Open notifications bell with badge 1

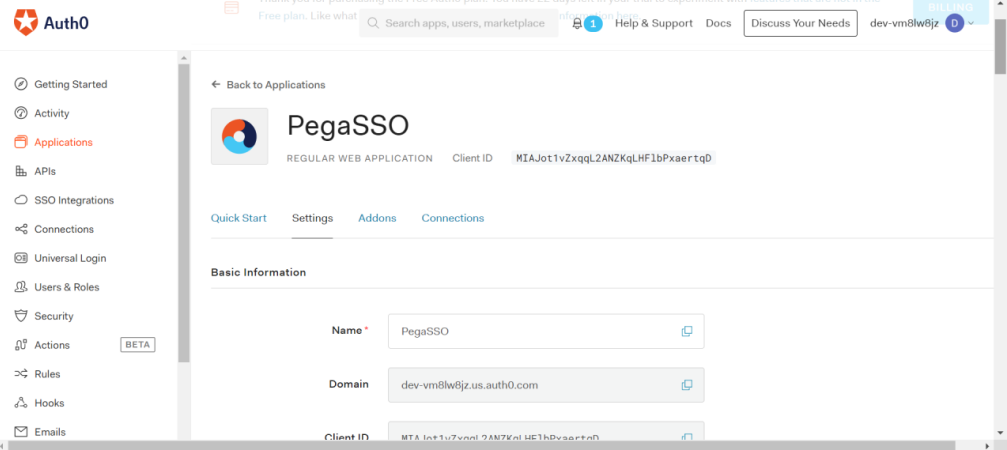[x=586, y=24]
